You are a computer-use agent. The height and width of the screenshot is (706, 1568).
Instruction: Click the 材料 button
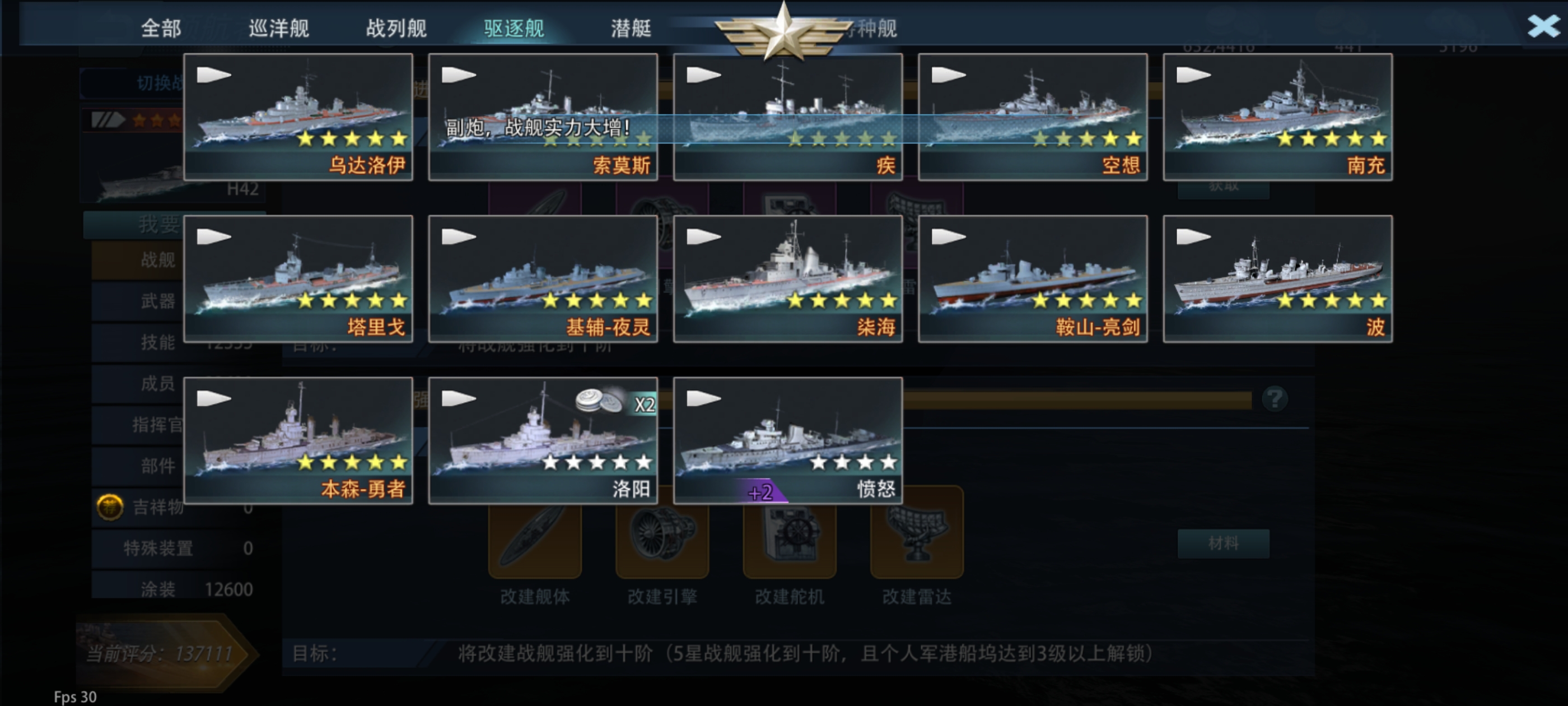pyautogui.click(x=1224, y=544)
